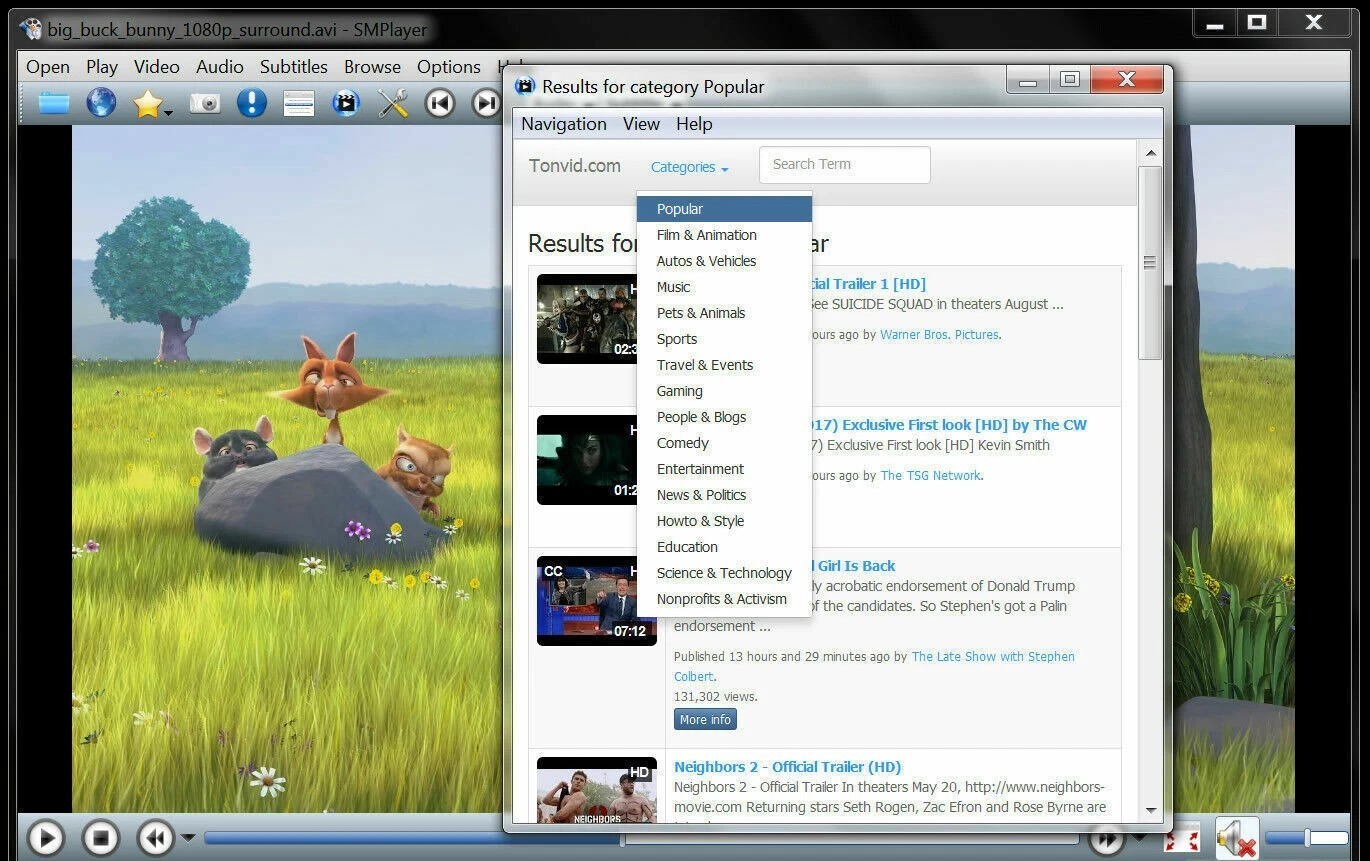Viewport: 1370px width, 861px height.
Task: Open the Subtitles menu
Action: (294, 67)
